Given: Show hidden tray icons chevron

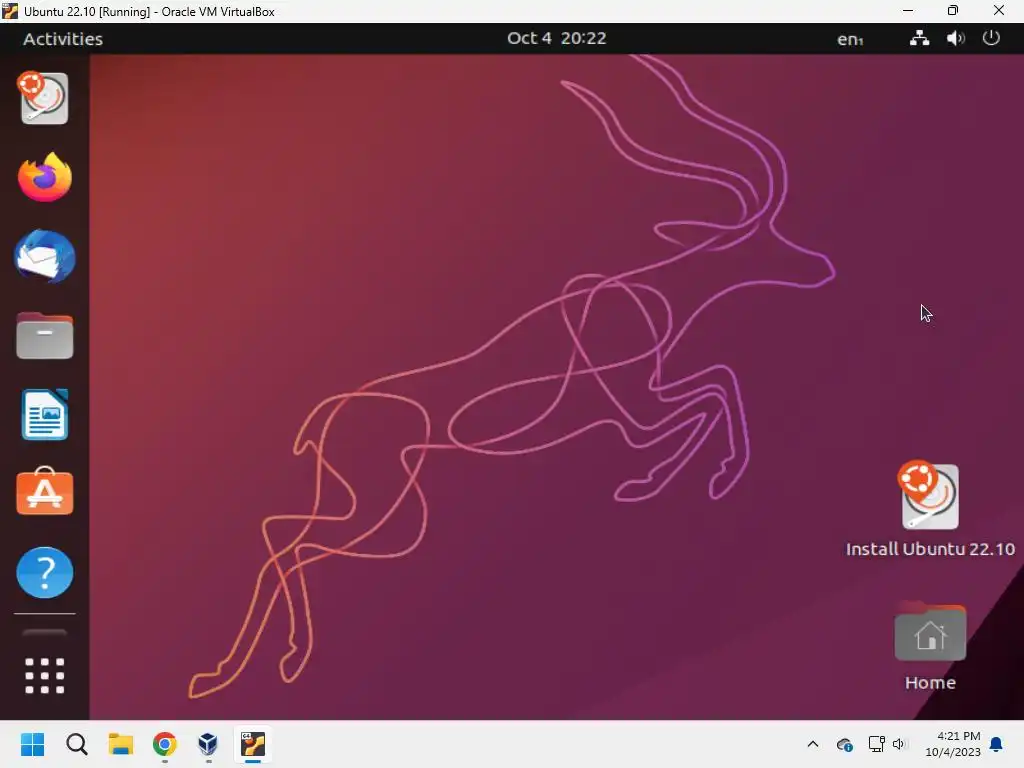Looking at the screenshot, I should tap(812, 744).
